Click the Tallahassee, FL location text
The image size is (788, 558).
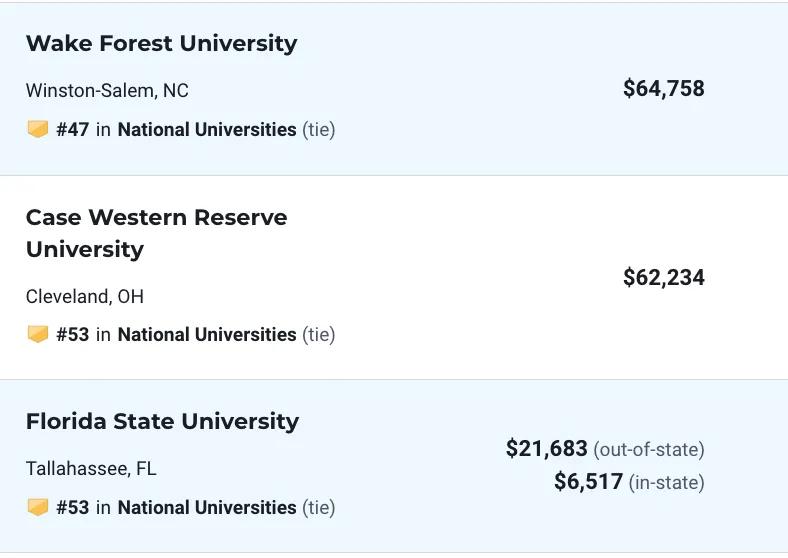point(91,469)
